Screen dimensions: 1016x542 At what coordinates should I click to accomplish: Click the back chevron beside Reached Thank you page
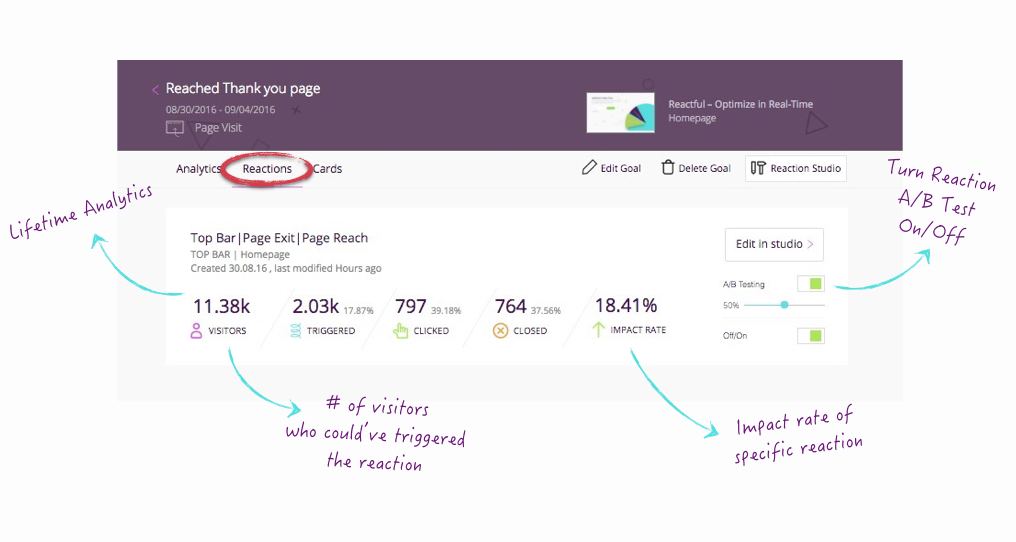pos(155,90)
